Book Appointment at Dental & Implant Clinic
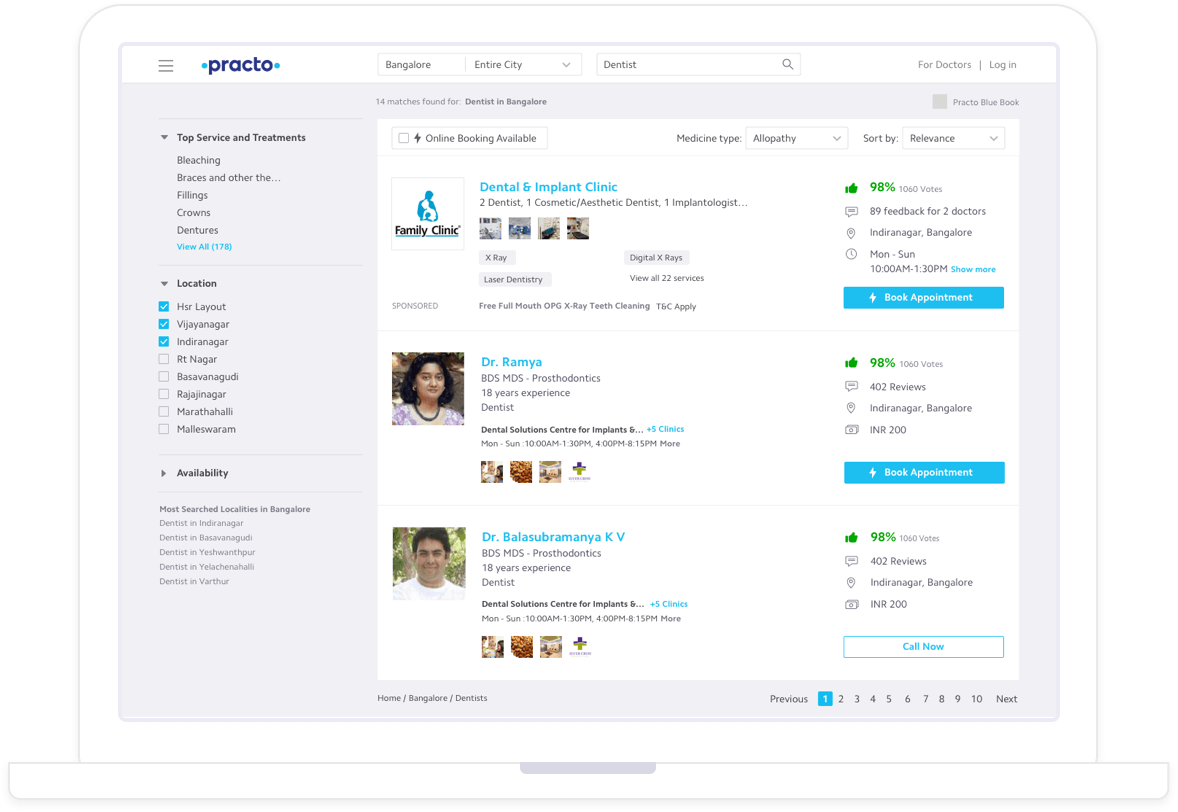This screenshot has width=1178, height=812. 923,297
